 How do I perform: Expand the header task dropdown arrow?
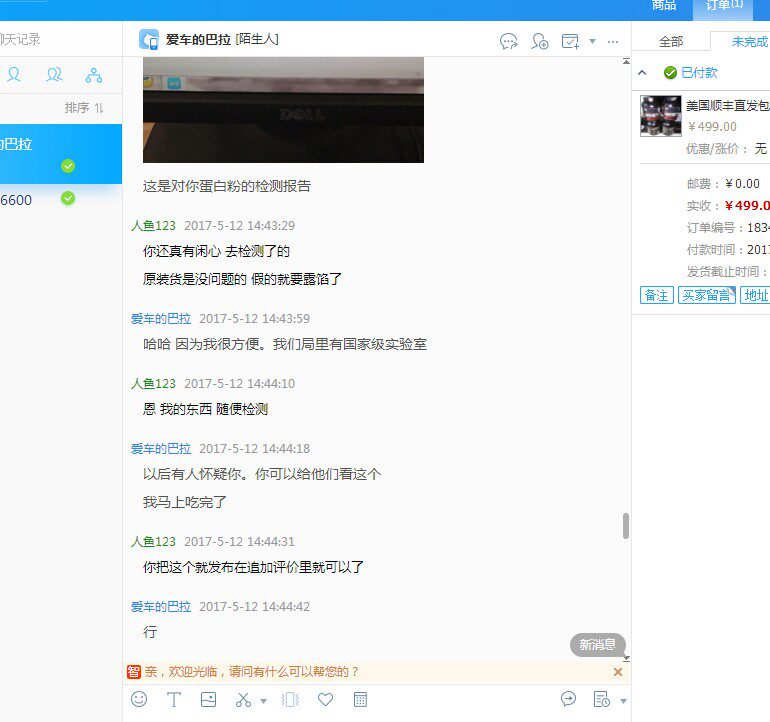tap(593, 41)
